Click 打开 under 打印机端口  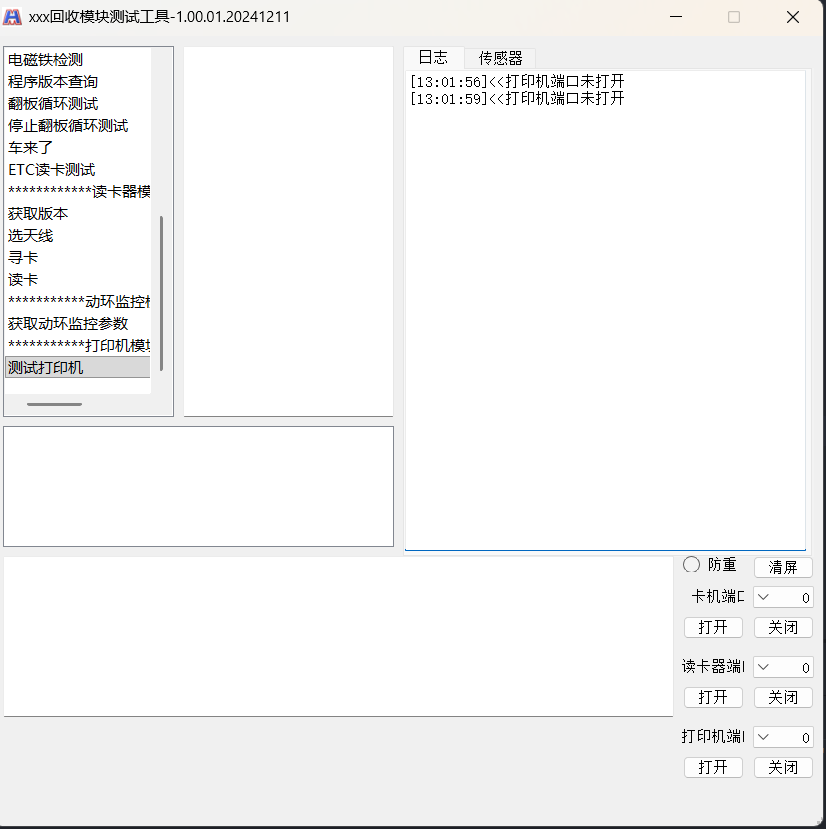tap(713, 767)
